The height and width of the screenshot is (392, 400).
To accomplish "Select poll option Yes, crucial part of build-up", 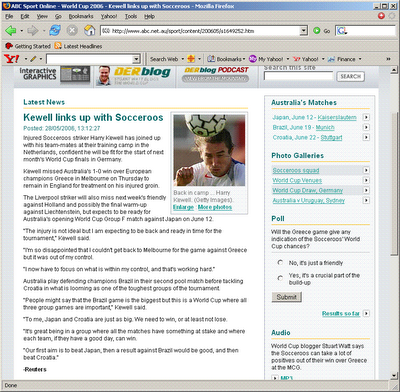I will [x=280, y=278].
